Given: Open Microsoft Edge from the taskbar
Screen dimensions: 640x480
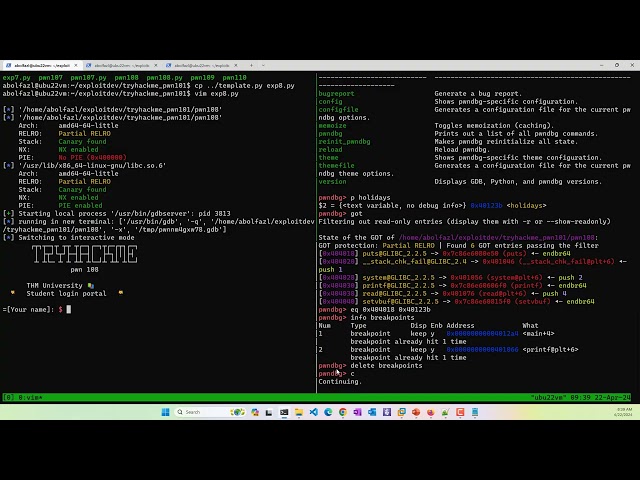Looking at the screenshot, I should pos(328,412).
